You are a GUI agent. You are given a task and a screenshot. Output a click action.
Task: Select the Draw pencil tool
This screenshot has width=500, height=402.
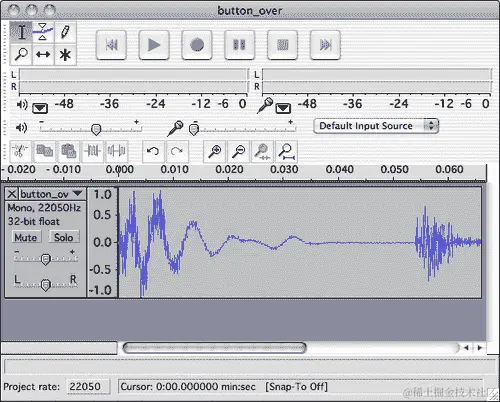coord(65,32)
